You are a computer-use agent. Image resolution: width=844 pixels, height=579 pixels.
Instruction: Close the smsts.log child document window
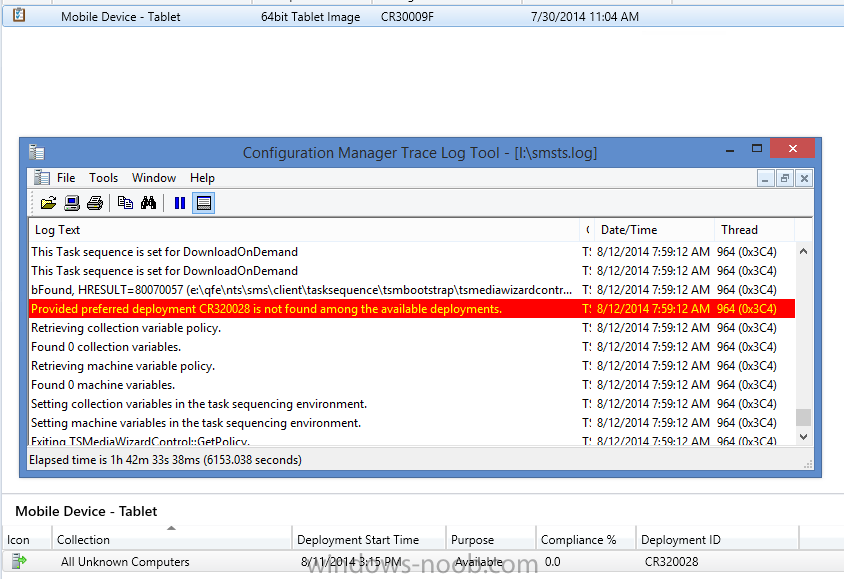click(x=804, y=178)
